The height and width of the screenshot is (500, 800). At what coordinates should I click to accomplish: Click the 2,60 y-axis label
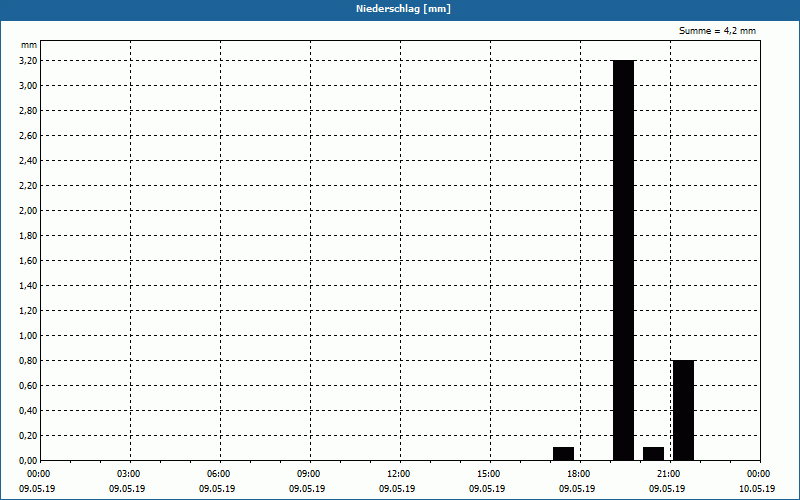(28, 136)
